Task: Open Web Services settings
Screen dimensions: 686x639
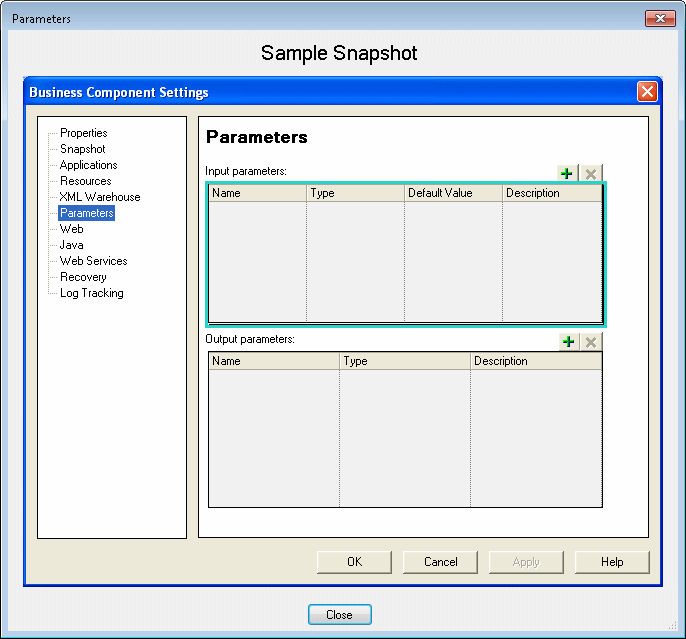Action: point(93,261)
